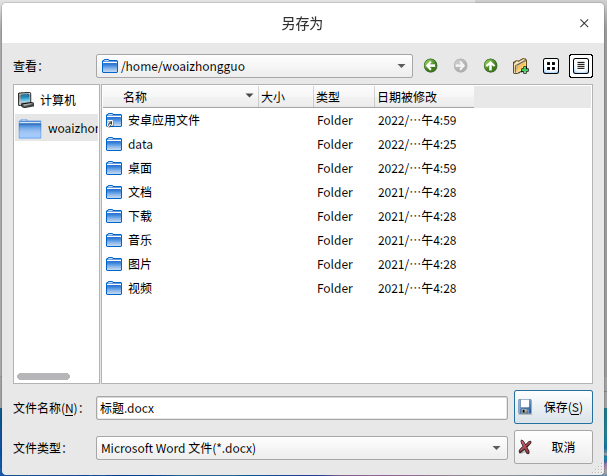Open the 文件类型 dropdown (Microsoft Word 文件)
The image size is (607, 476).
(302, 448)
